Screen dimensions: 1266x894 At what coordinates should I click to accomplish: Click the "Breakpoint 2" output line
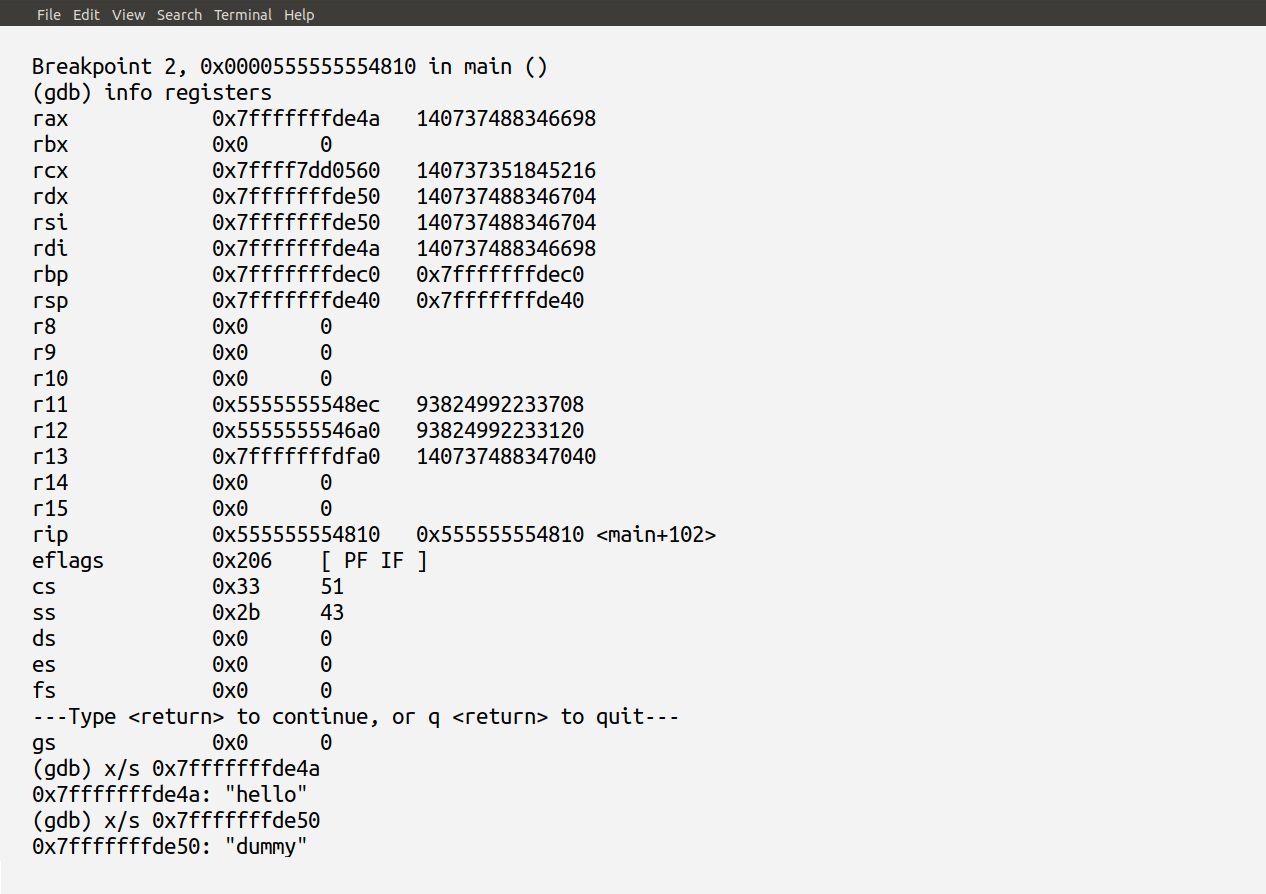click(x=290, y=67)
